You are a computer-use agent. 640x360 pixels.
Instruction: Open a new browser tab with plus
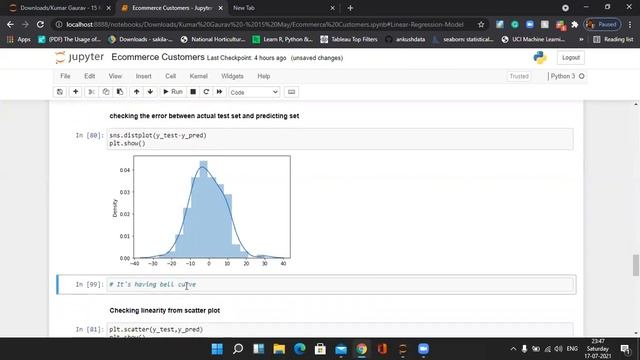[x=350, y=8]
